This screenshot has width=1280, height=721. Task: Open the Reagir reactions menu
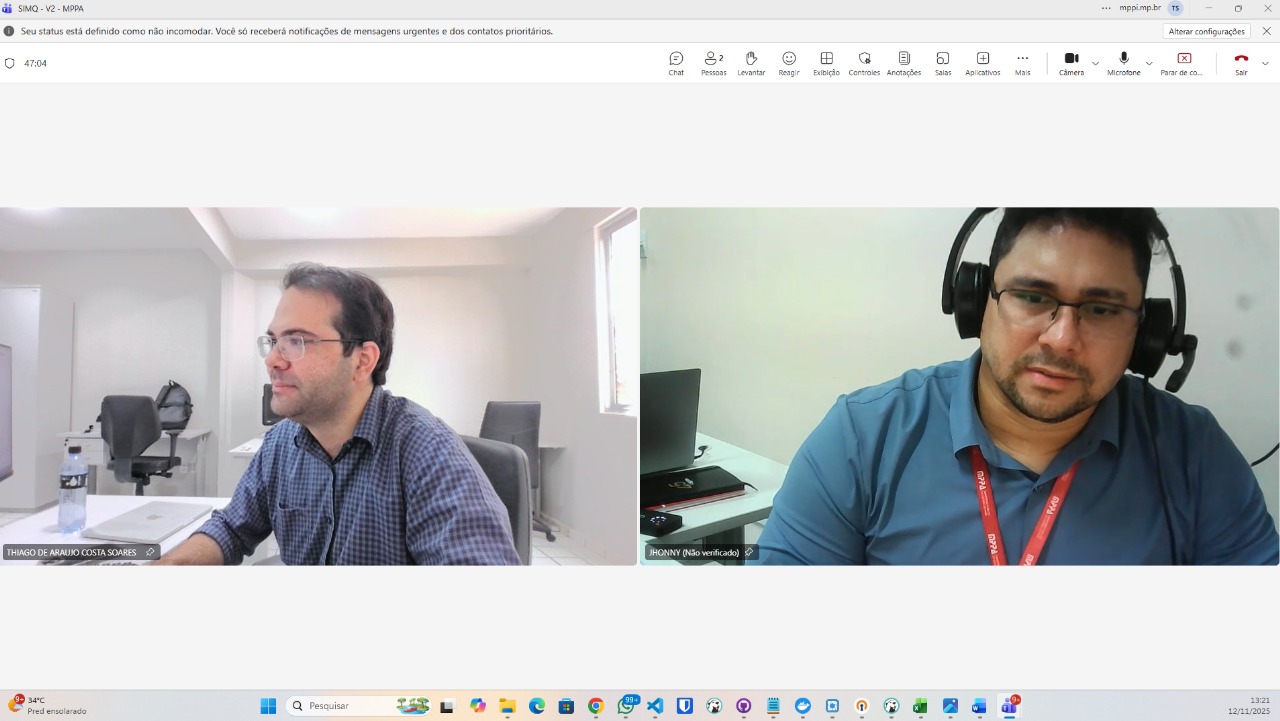tap(789, 63)
